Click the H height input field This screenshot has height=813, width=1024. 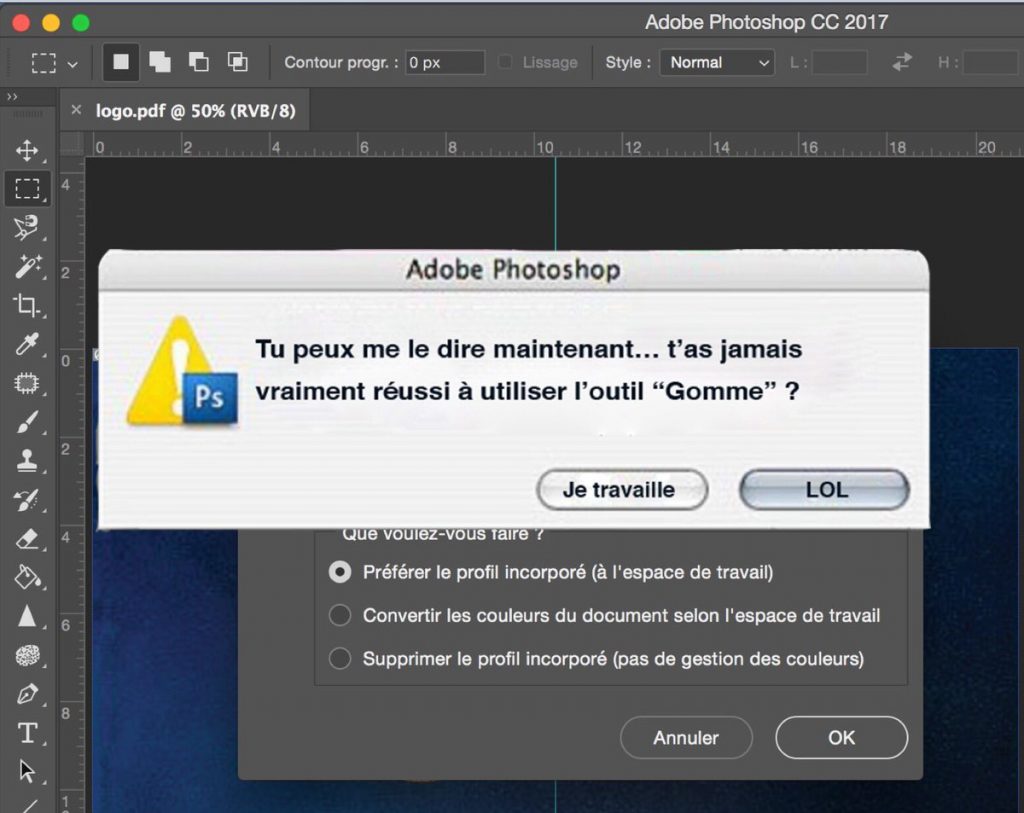point(990,63)
